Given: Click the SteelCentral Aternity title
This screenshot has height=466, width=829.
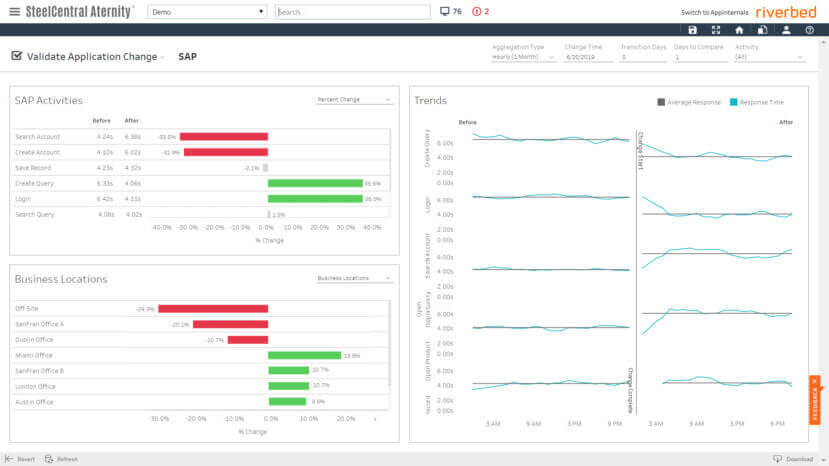Looking at the screenshot, I should [x=79, y=12].
